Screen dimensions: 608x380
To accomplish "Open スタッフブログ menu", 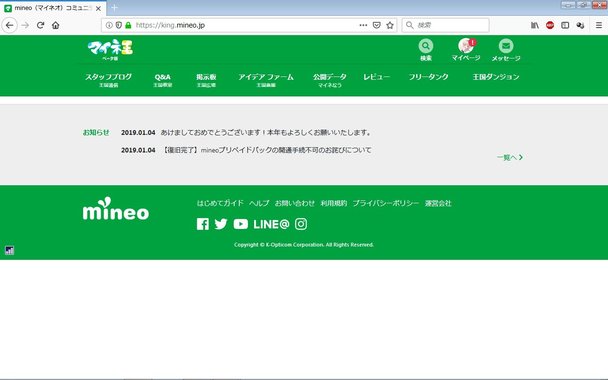I will 108,80.
